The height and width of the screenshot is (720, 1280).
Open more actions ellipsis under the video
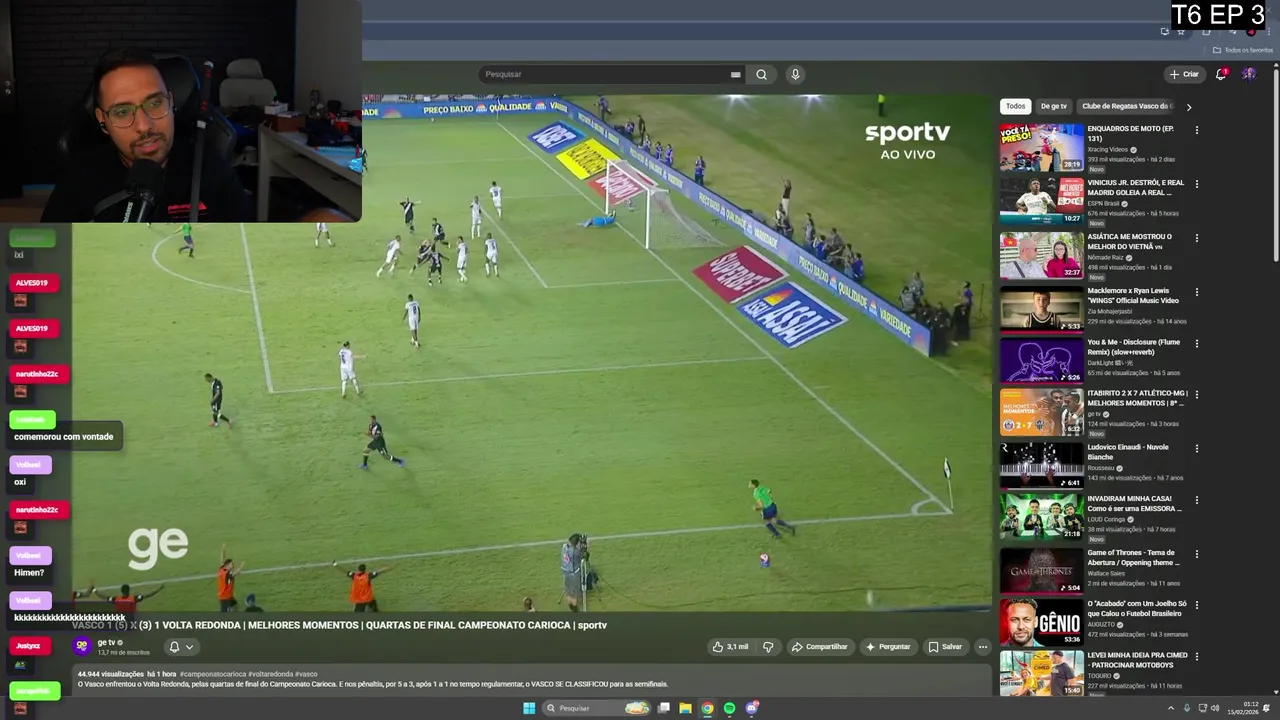coord(982,647)
